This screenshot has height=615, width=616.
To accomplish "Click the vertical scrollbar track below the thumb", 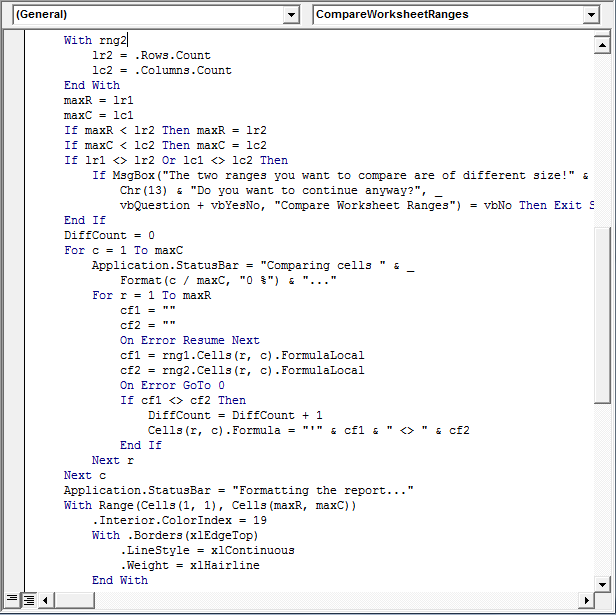I will (x=600, y=490).
